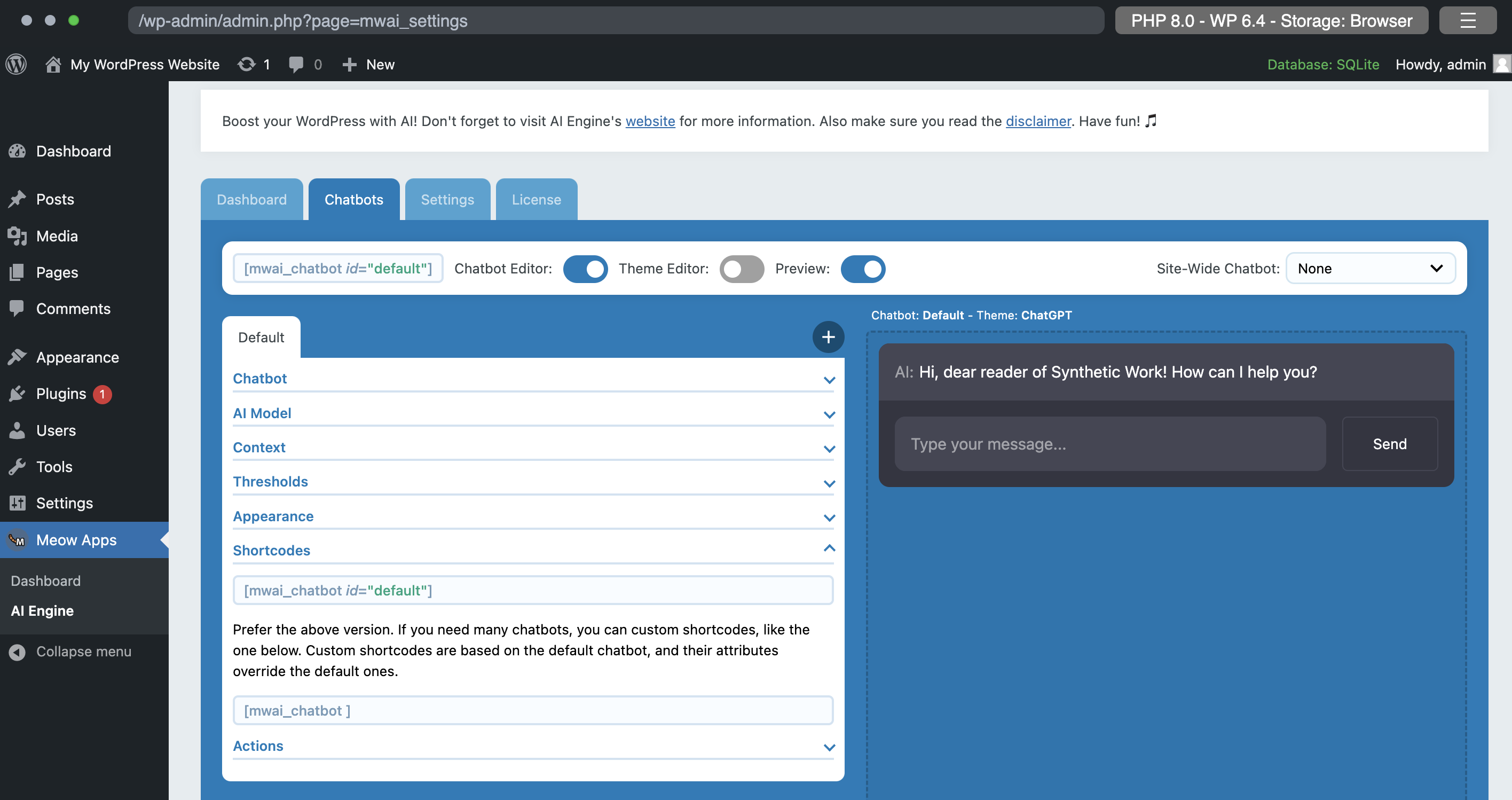Click the URL address bar

tap(616, 20)
